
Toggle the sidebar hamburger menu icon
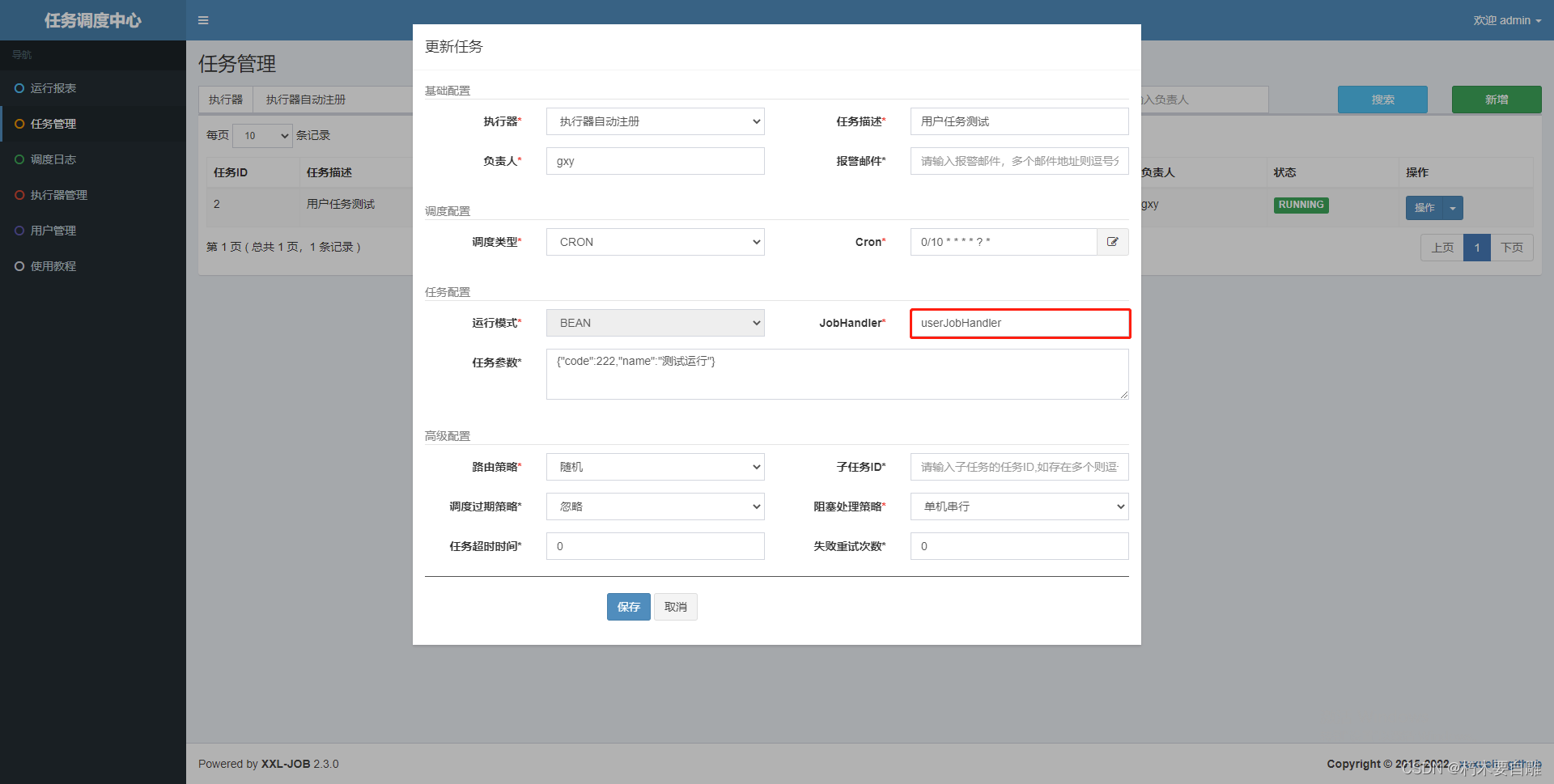click(203, 20)
